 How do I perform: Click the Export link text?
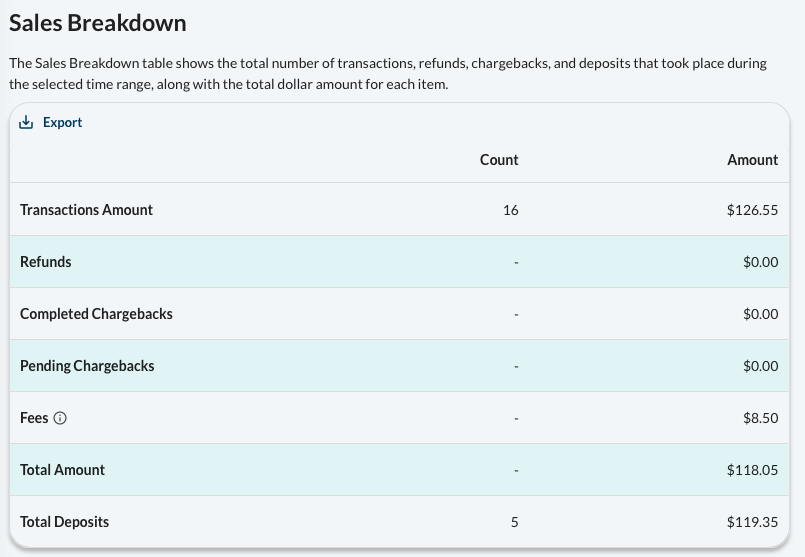(x=63, y=122)
